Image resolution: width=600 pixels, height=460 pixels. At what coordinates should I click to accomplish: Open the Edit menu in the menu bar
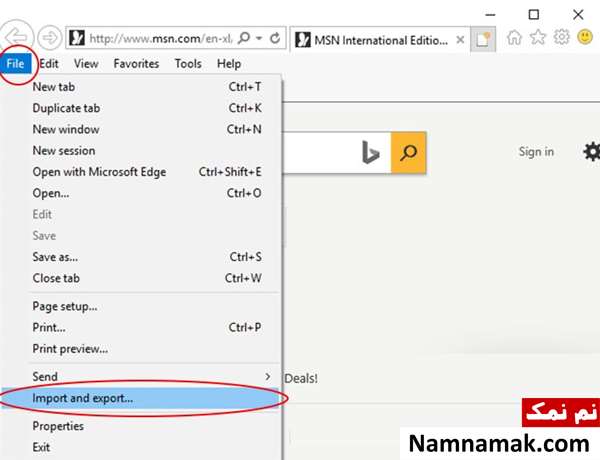49,64
